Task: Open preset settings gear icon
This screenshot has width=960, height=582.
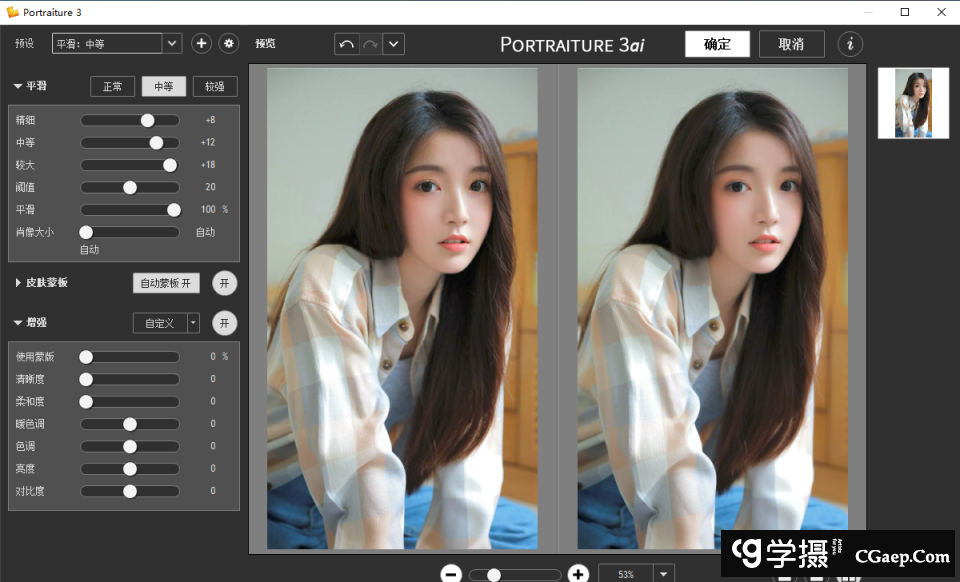Action: pyautogui.click(x=229, y=43)
